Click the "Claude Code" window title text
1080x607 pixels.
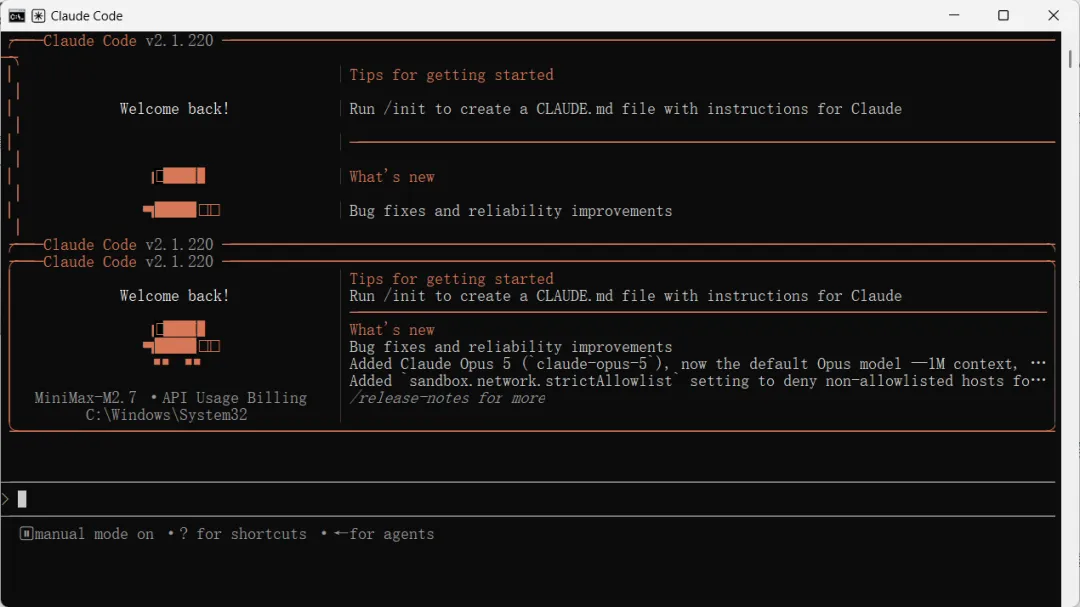click(x=87, y=16)
